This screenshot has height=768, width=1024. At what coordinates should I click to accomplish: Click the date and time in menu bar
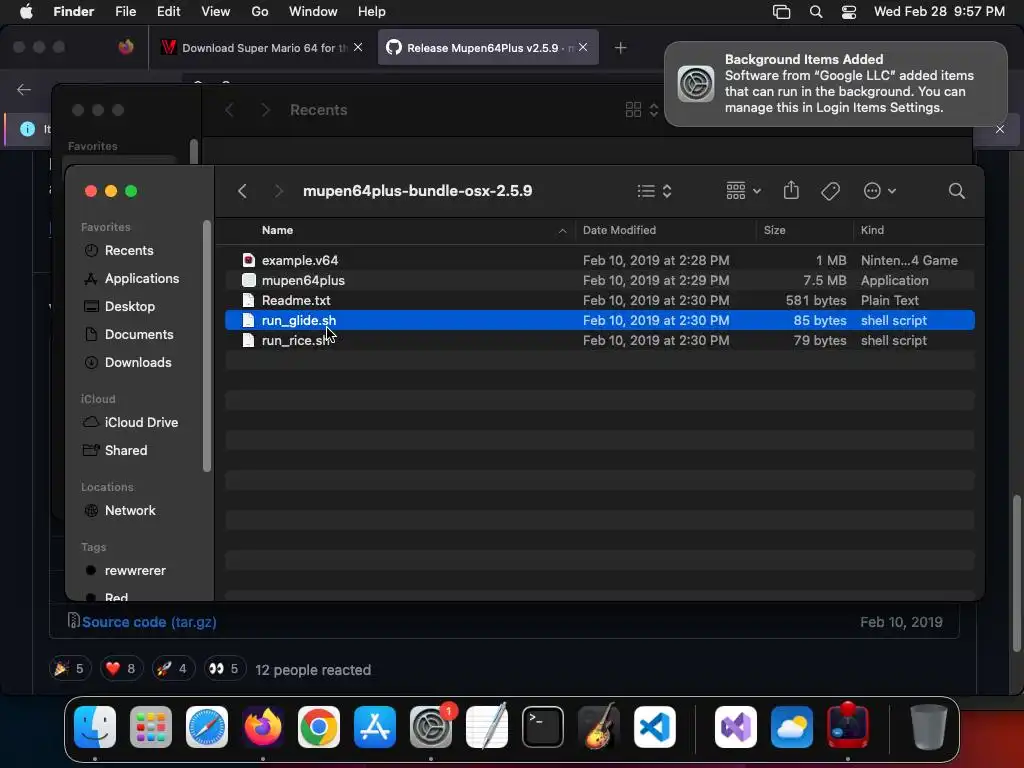coord(939,11)
